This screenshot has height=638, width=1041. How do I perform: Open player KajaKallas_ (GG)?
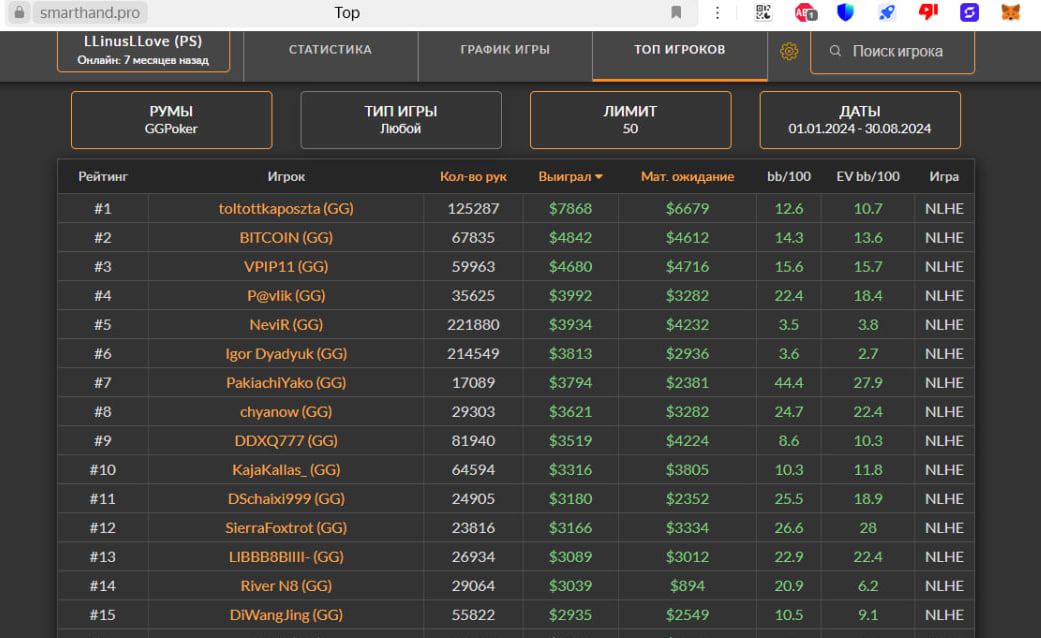point(286,470)
